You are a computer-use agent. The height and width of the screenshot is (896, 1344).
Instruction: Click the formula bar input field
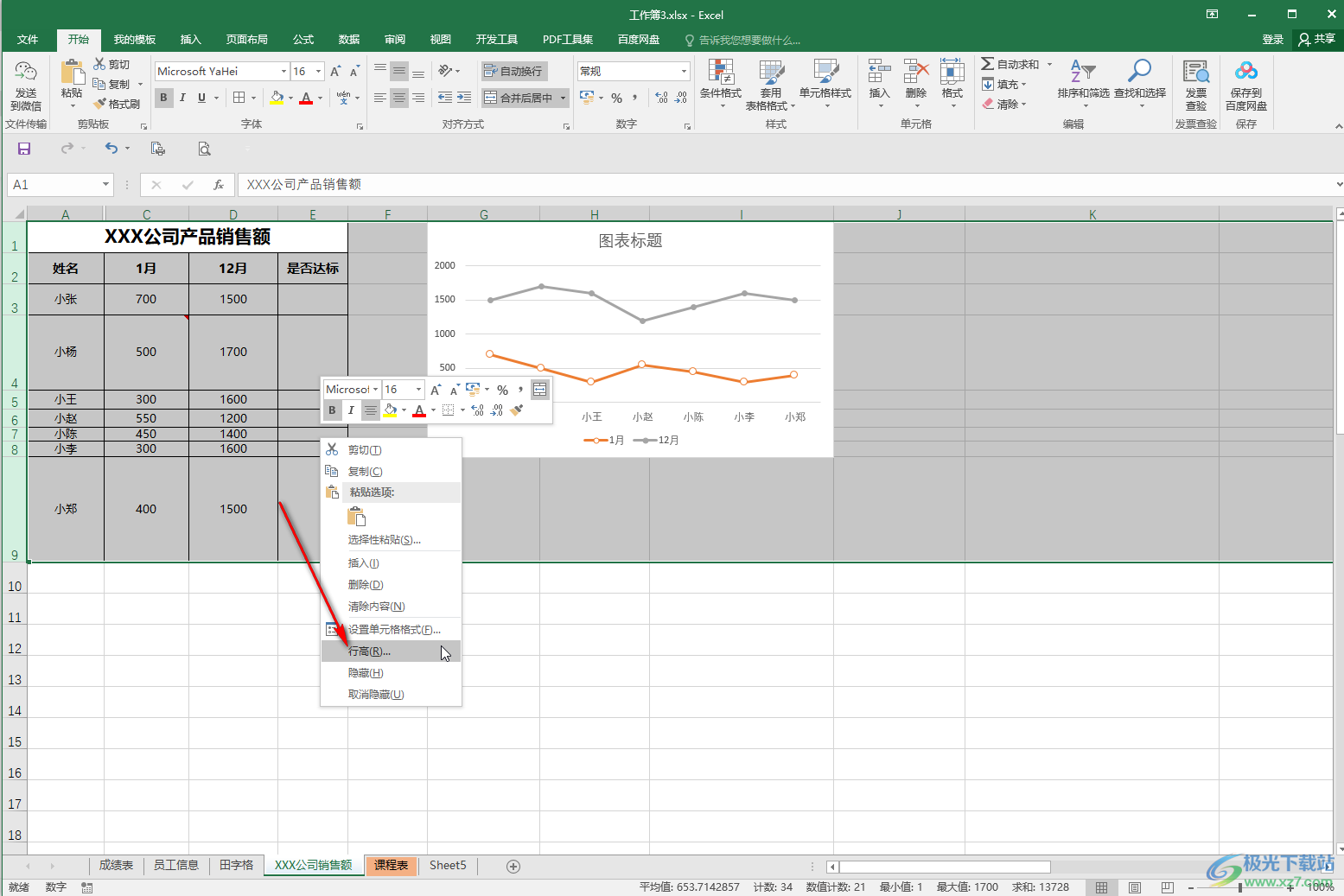(778, 184)
